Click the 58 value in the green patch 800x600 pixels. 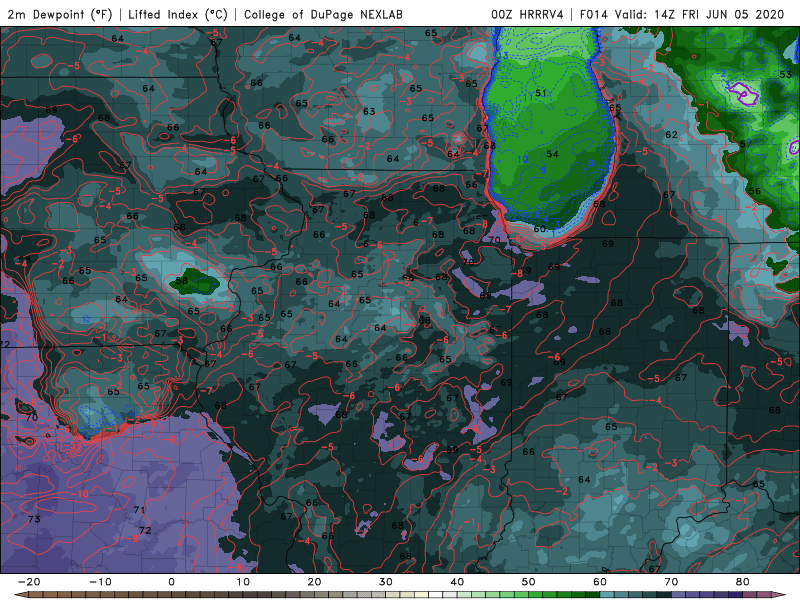[182, 280]
